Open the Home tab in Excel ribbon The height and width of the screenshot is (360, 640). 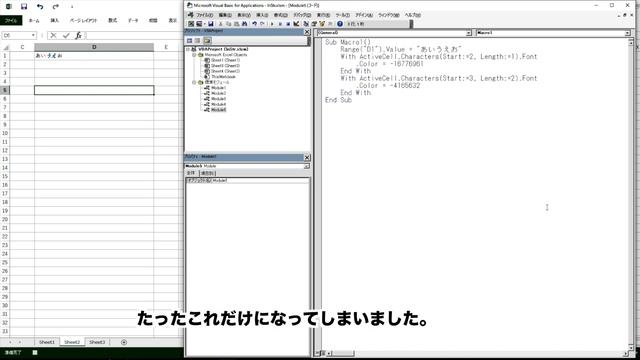(x=34, y=20)
